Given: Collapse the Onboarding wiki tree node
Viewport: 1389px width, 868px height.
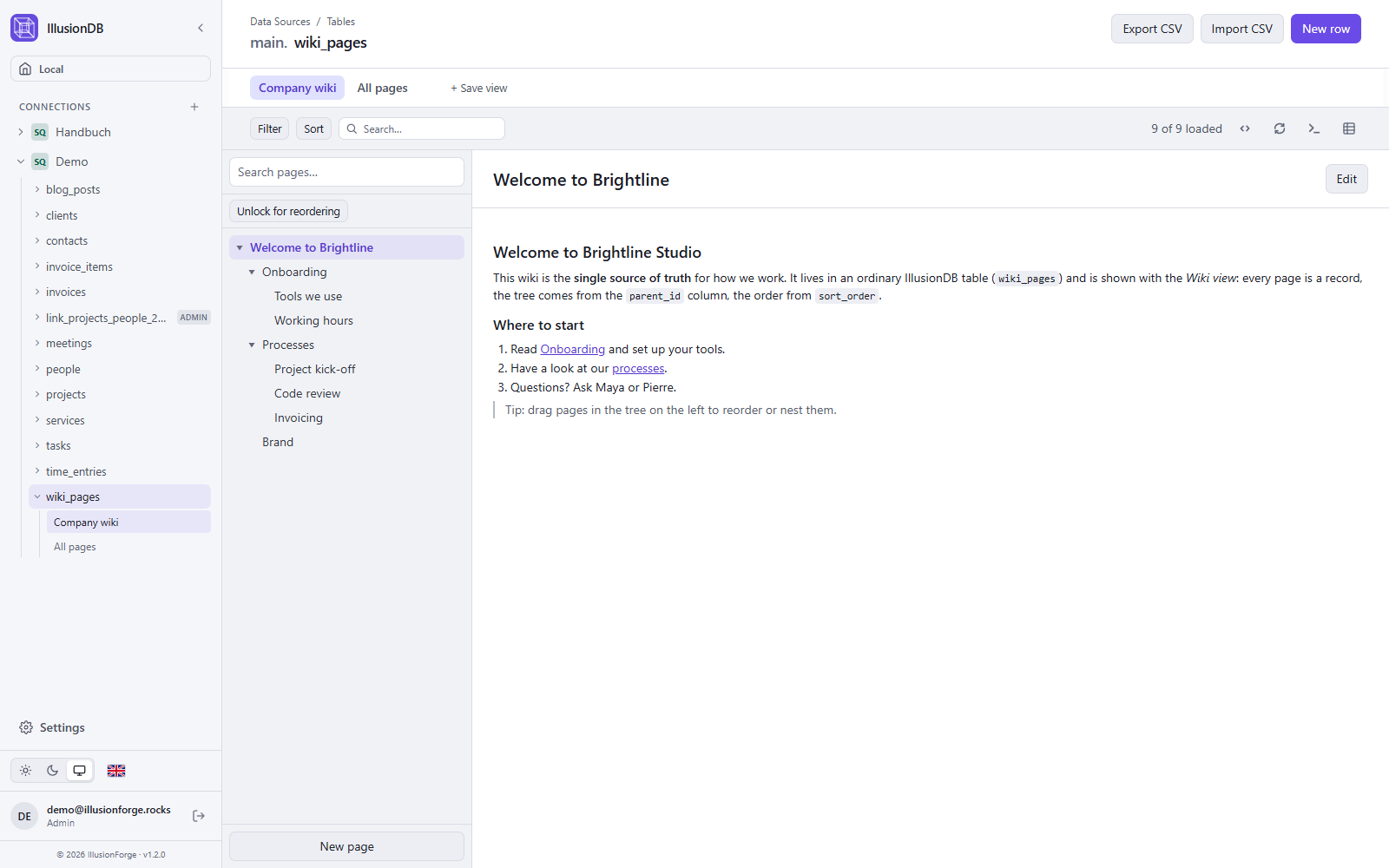Looking at the screenshot, I should pyautogui.click(x=252, y=272).
